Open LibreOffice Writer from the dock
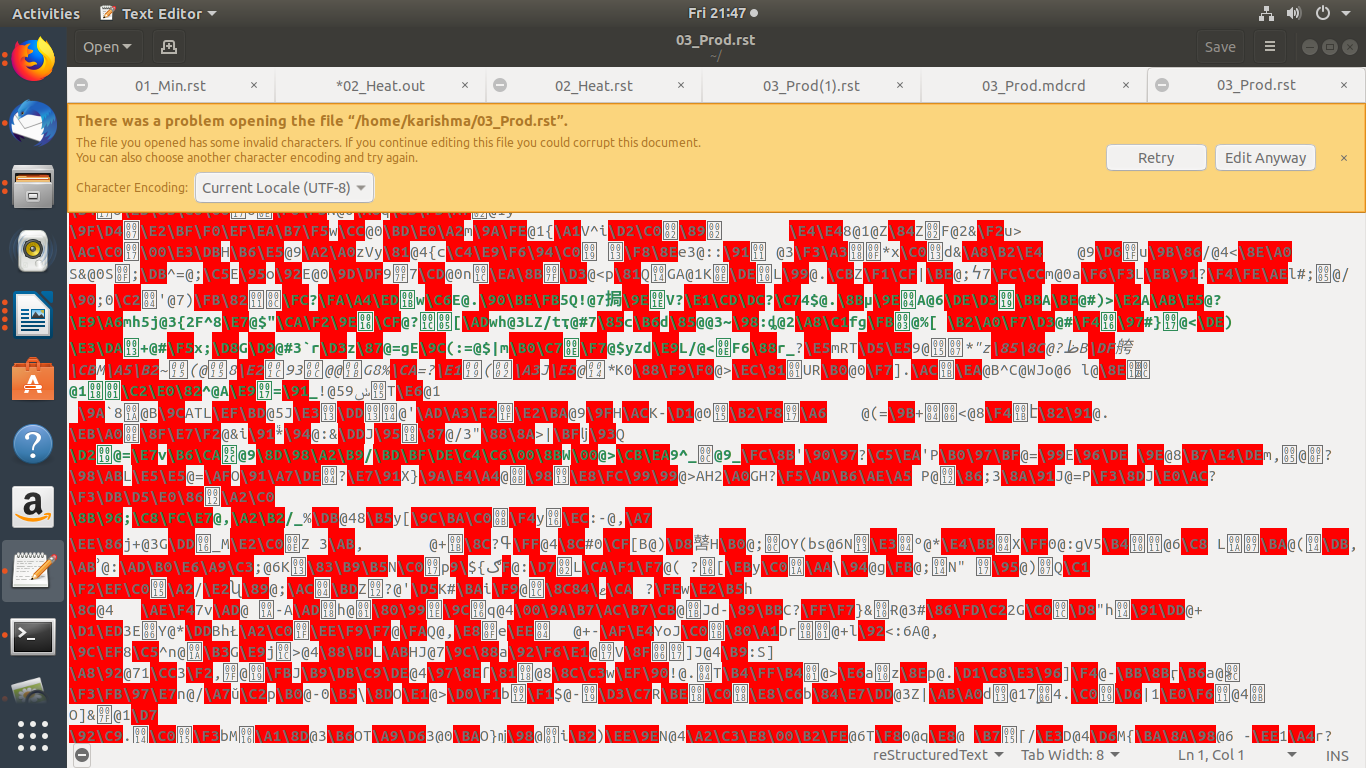This screenshot has height=768, width=1366. [33, 316]
